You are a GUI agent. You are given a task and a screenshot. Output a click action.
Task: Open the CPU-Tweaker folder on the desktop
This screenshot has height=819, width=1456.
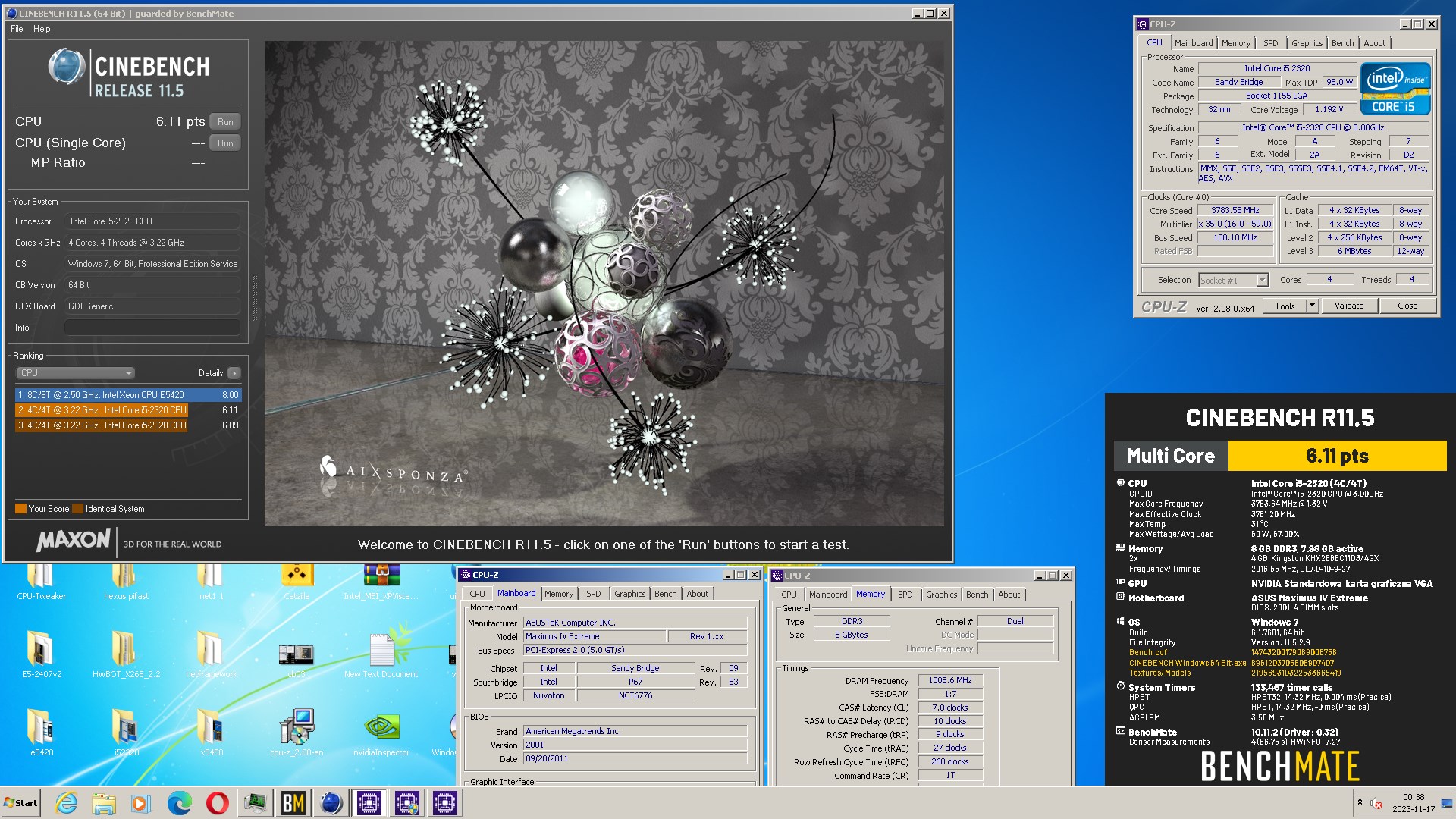coord(41,582)
